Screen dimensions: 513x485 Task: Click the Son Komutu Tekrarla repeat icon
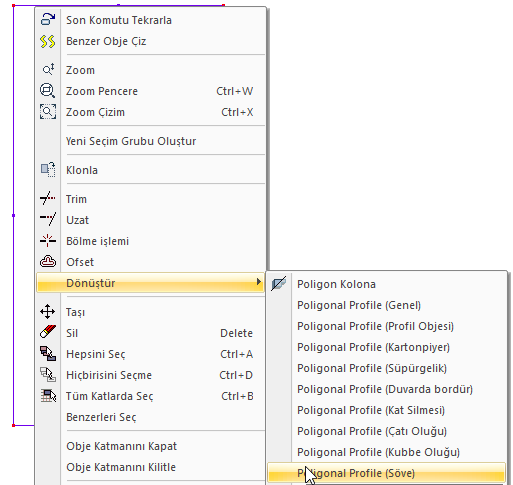(48, 19)
